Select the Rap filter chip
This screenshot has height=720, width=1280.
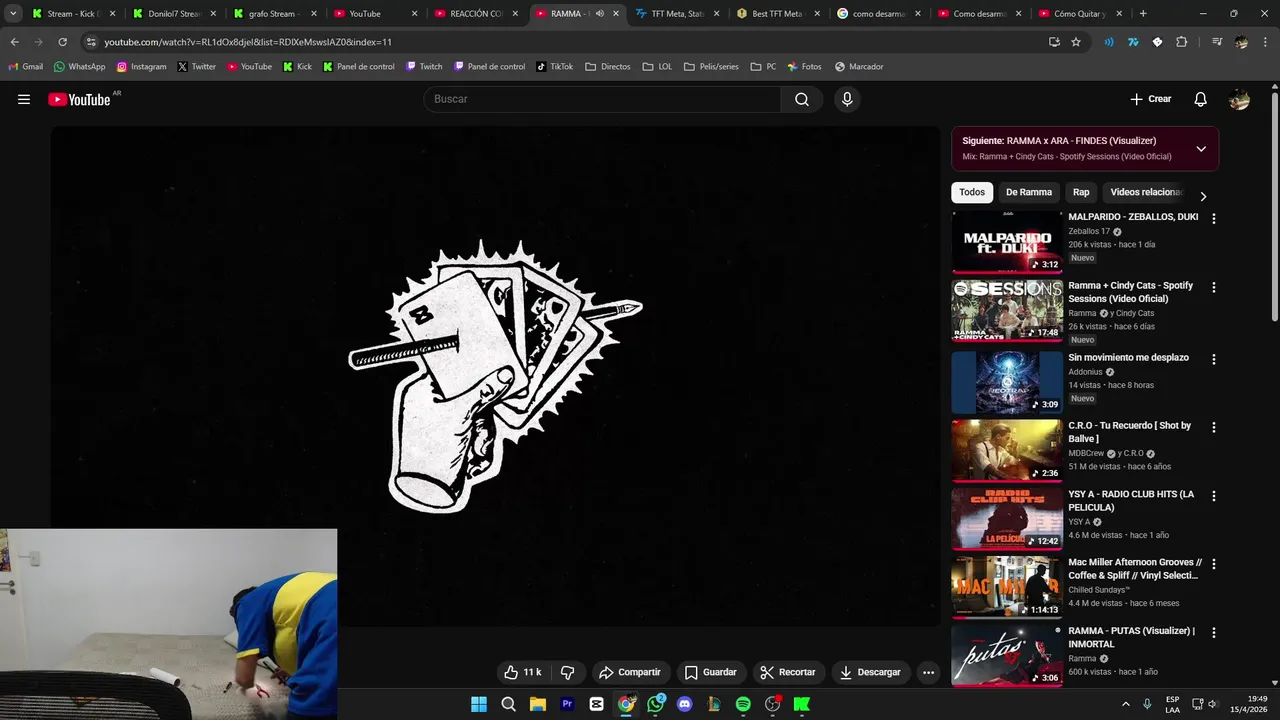(1081, 192)
